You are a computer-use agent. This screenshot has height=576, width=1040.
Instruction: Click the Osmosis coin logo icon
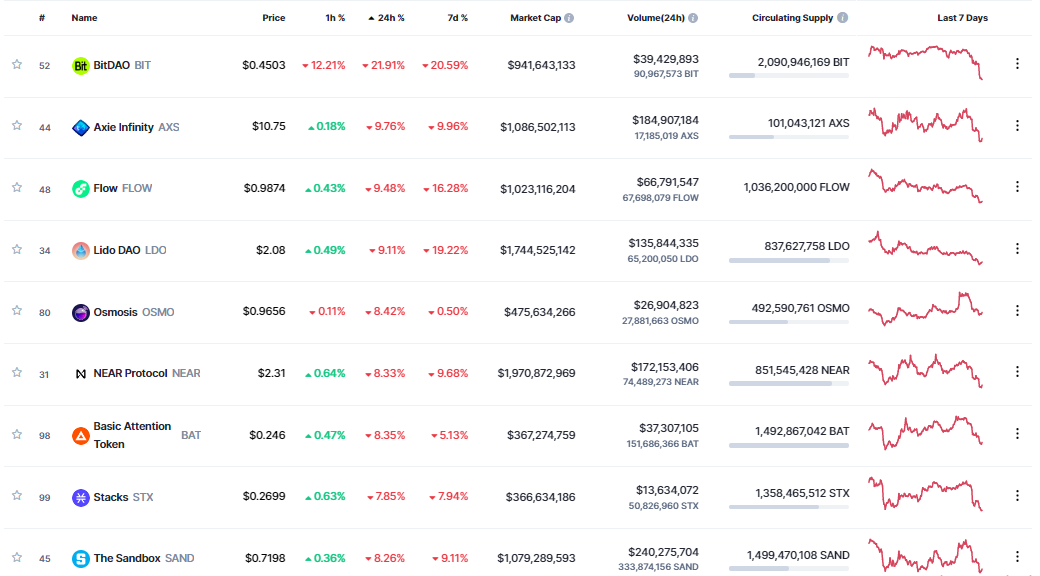point(81,312)
